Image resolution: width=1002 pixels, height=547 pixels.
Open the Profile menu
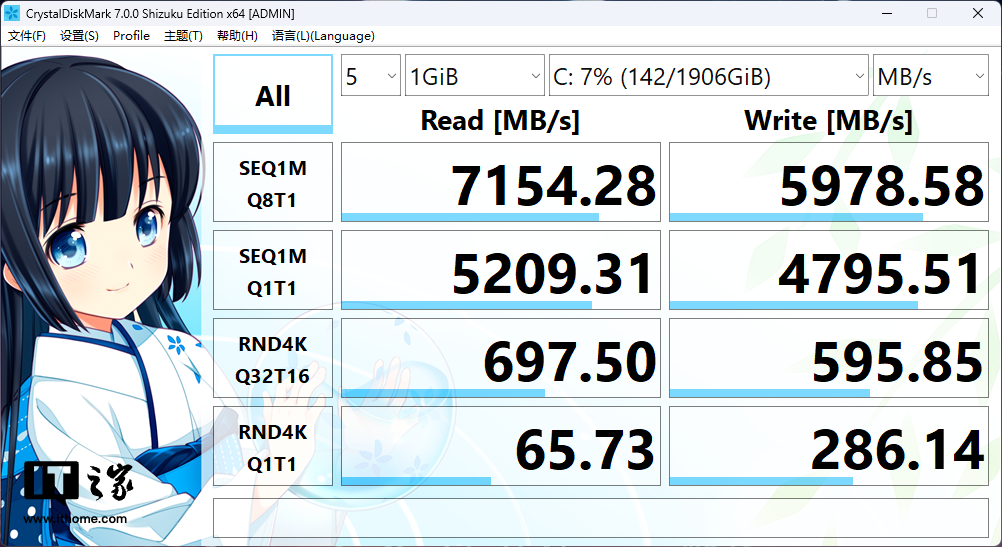[x=131, y=36]
